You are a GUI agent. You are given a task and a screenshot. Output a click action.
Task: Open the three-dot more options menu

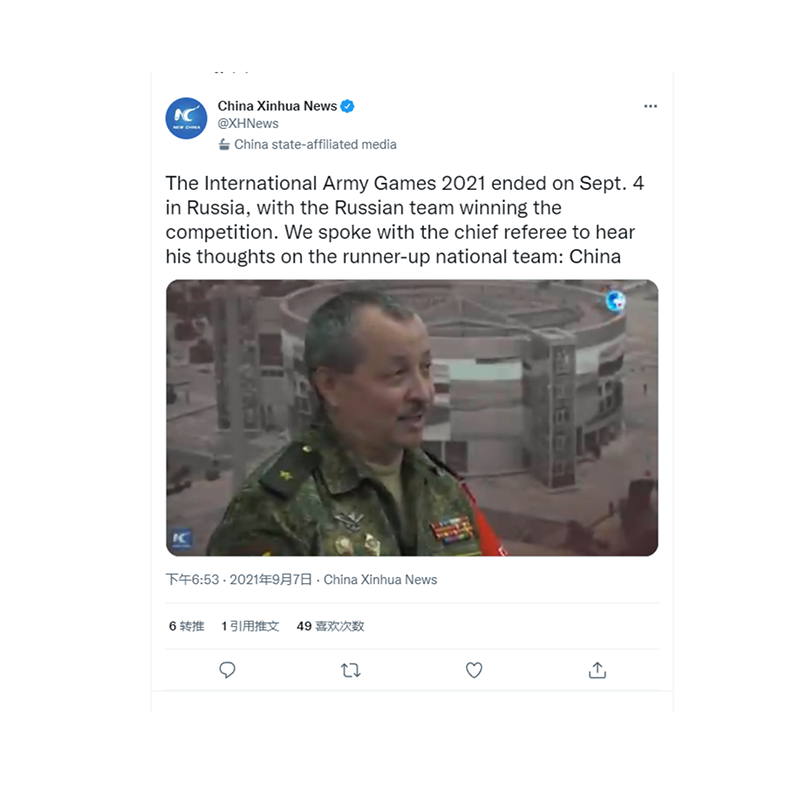tap(650, 106)
